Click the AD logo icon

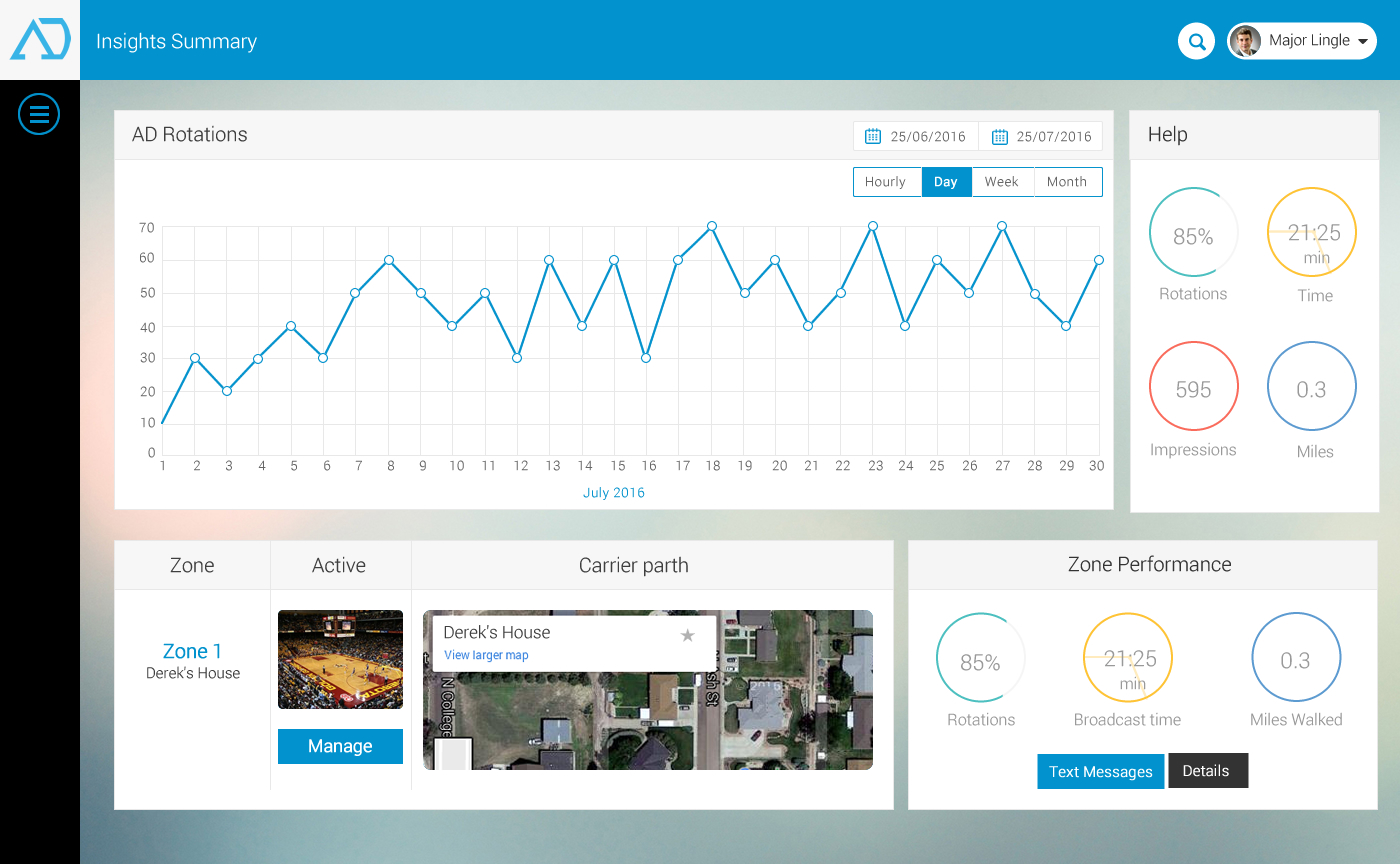[x=40, y=40]
